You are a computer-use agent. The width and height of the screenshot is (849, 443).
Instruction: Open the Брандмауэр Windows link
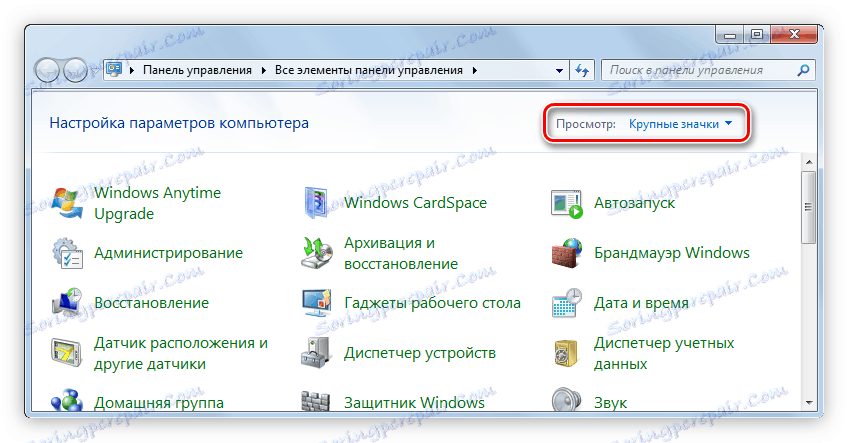pyautogui.click(x=671, y=253)
